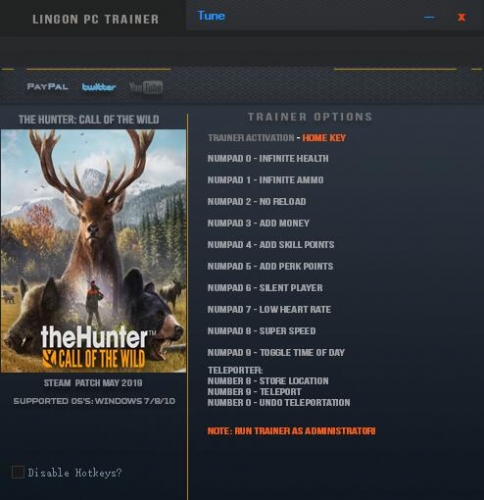Viewport: 484px width, 500px height.
Task: Select Numpad 6 - Silent Player option
Action: click(x=265, y=288)
